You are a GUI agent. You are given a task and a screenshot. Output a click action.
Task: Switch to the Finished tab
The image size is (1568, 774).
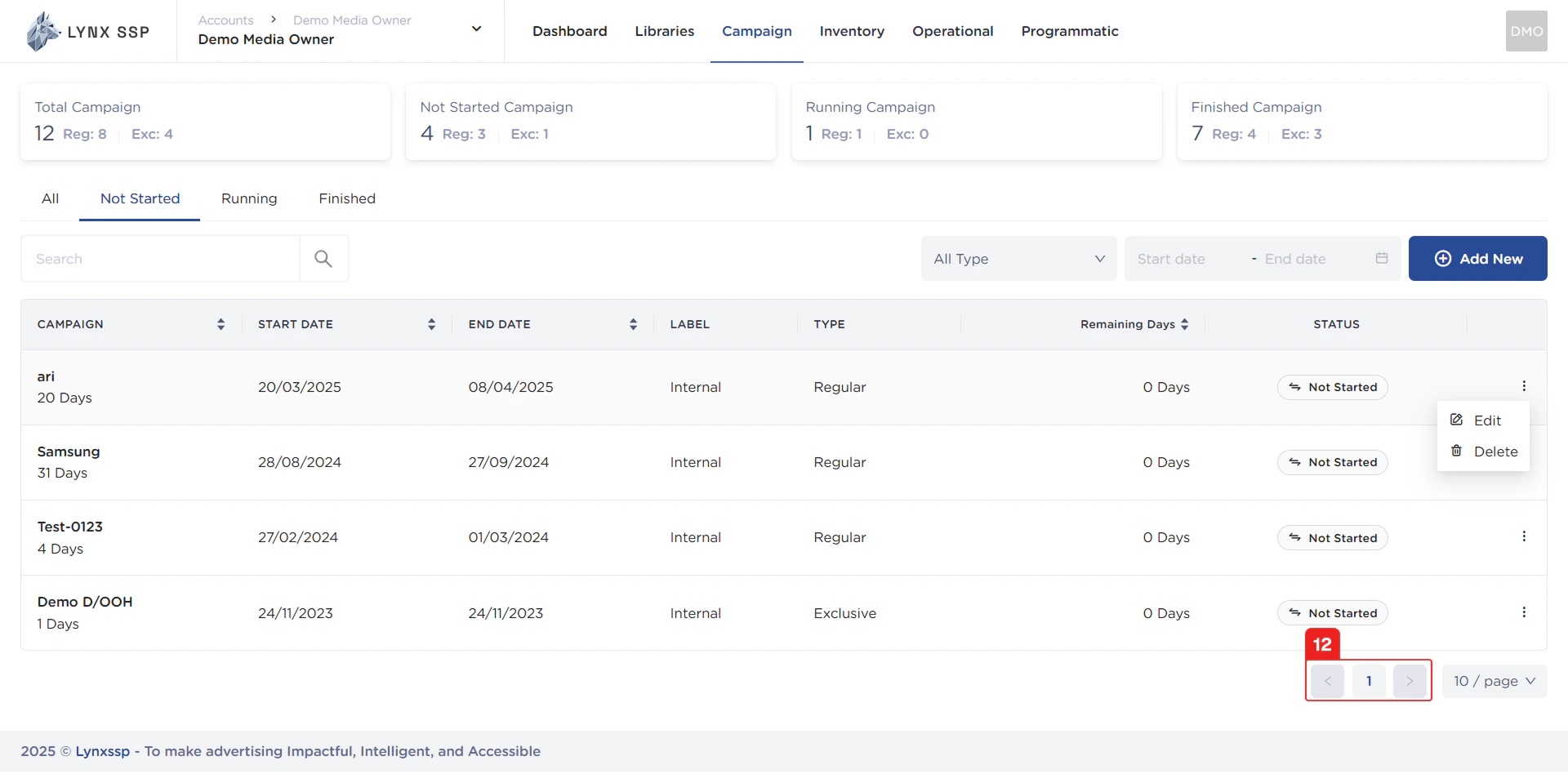346,198
